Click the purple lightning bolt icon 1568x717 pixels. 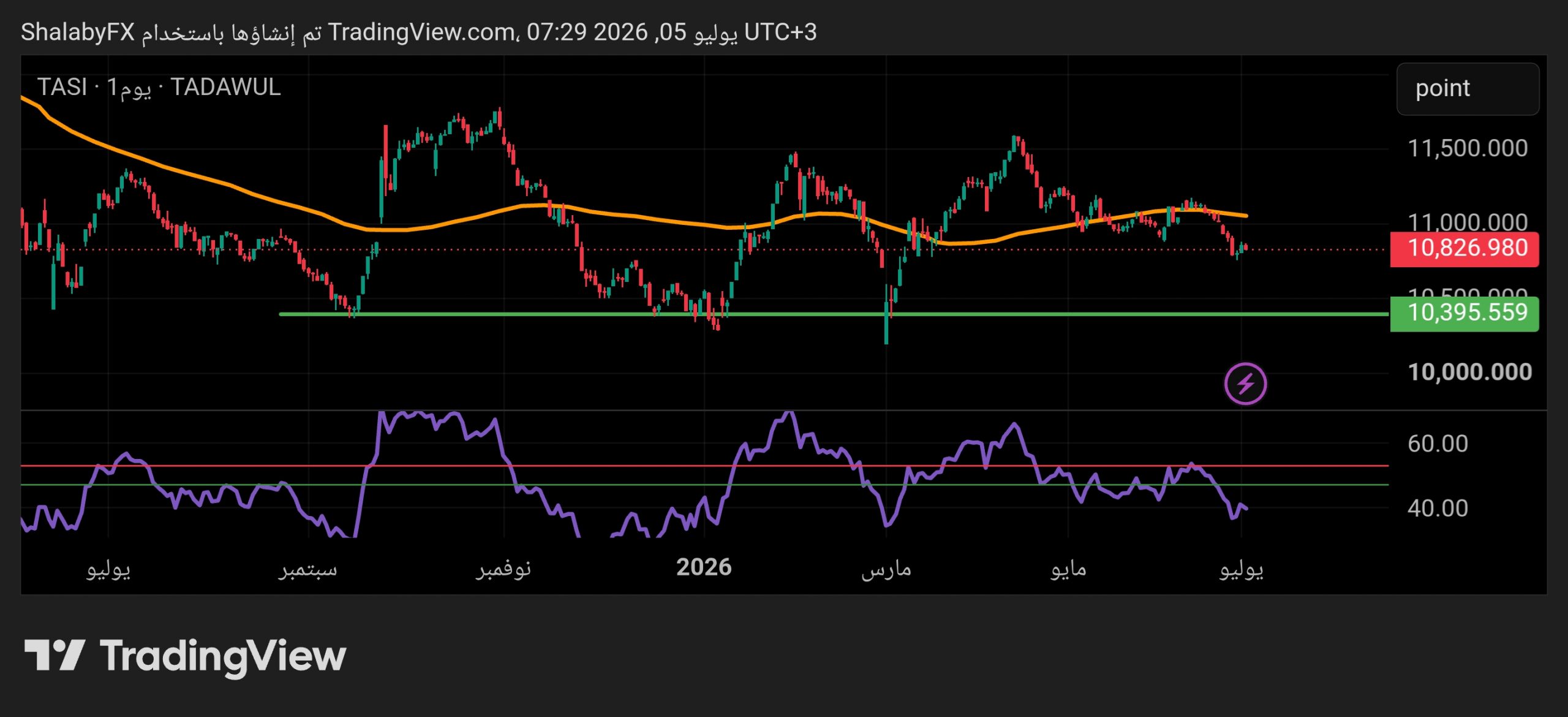1245,384
